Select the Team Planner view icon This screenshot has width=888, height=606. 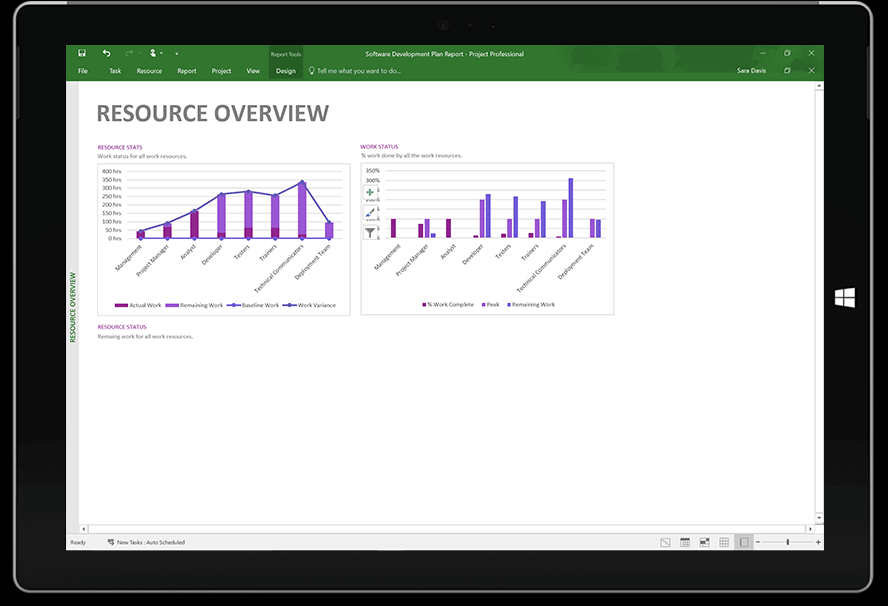tap(704, 541)
